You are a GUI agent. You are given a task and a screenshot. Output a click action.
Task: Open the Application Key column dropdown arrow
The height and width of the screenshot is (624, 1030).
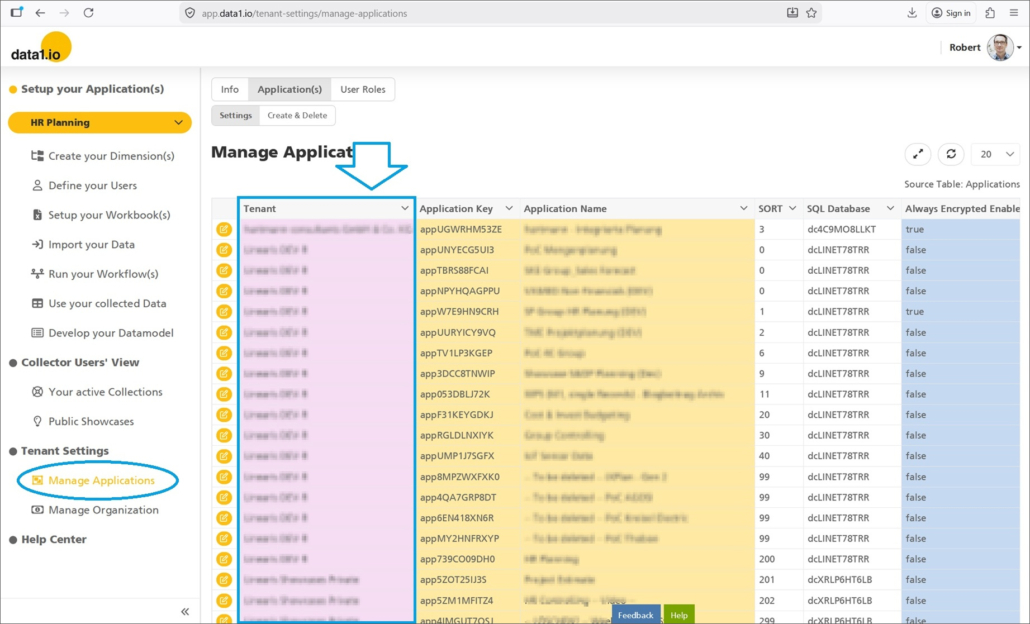pyautogui.click(x=509, y=209)
